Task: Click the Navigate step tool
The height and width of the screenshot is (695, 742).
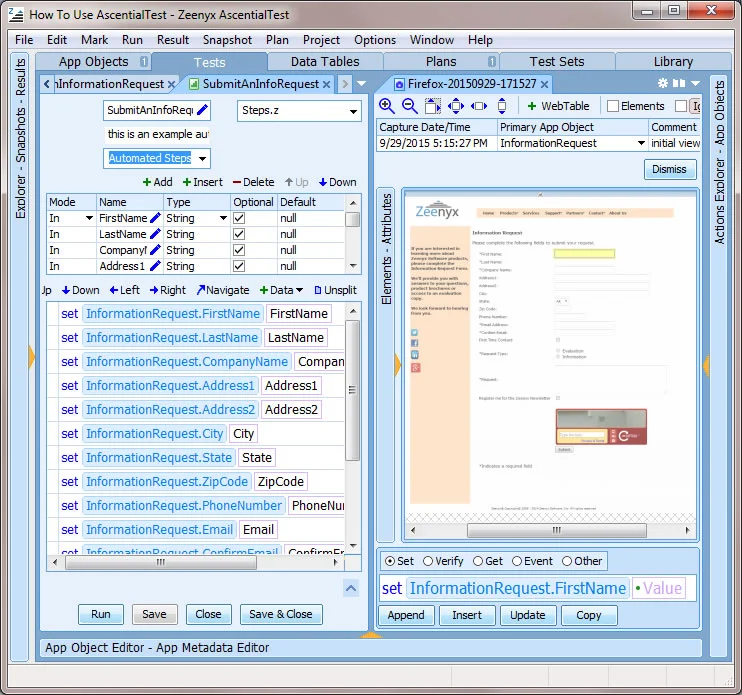Action: [223, 290]
